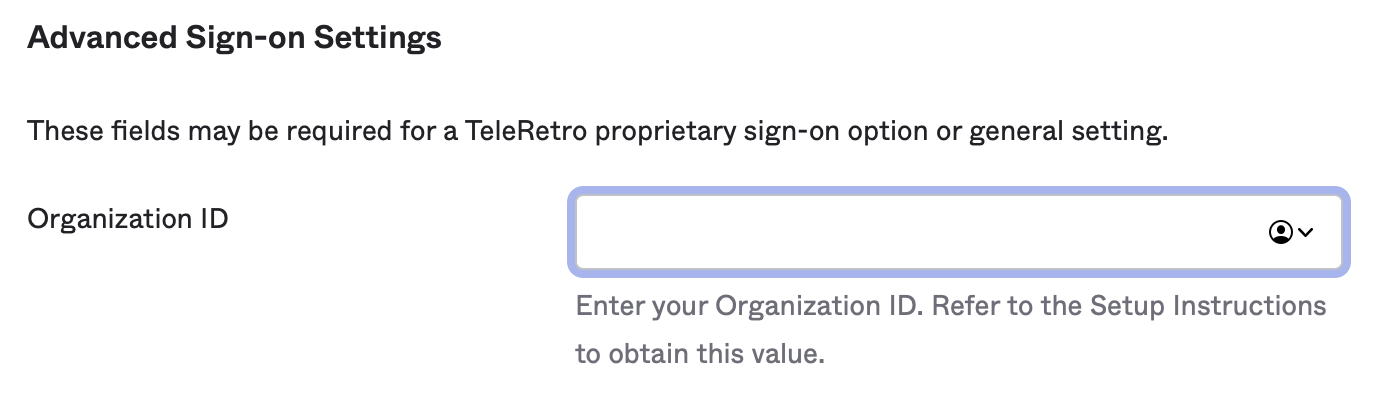Select the "Advanced Sign-on Settings" heading

[x=234, y=39]
